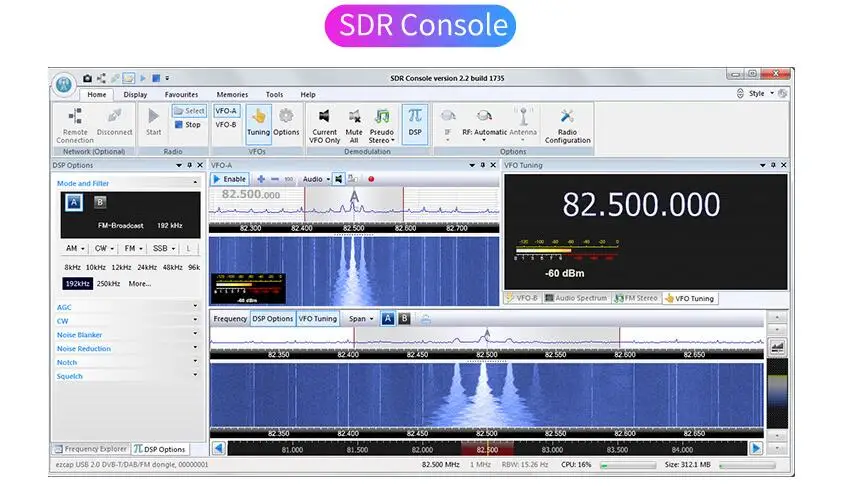Open the Favourites ribbon tab

(181, 95)
